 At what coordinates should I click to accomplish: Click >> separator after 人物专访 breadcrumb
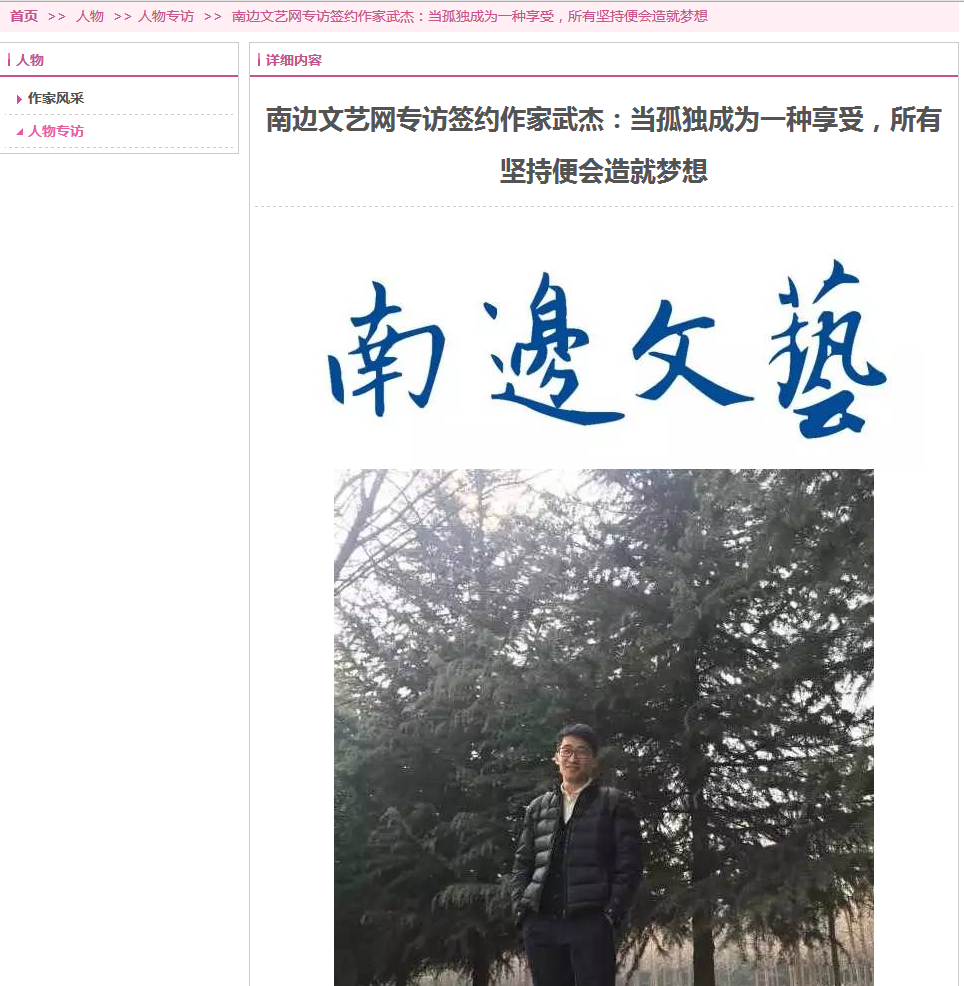213,17
